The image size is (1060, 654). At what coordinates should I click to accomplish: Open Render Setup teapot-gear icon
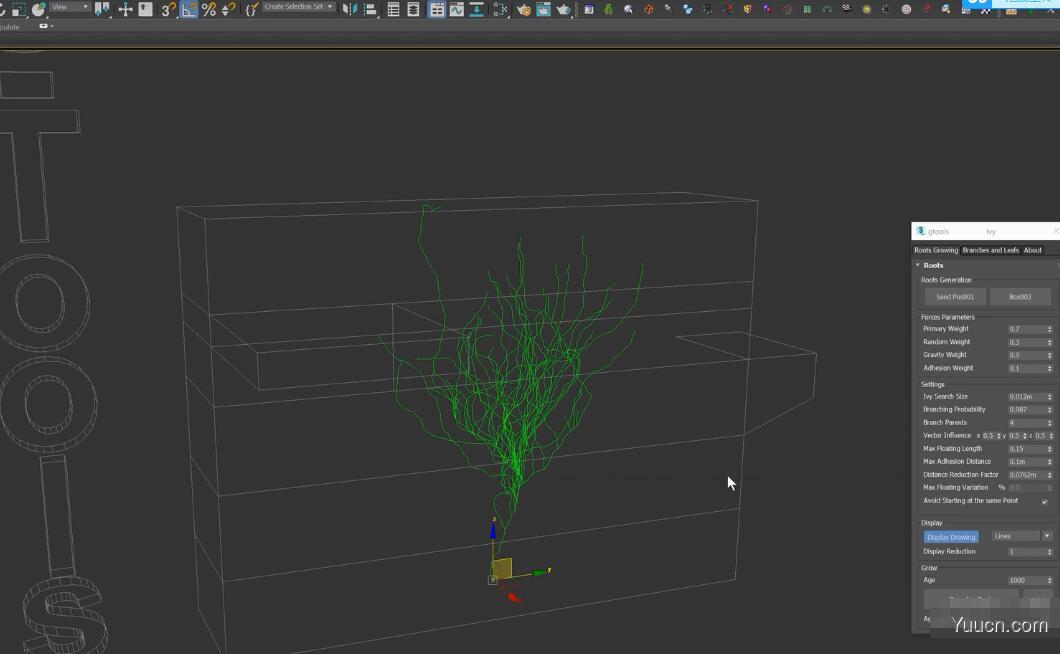[523, 9]
